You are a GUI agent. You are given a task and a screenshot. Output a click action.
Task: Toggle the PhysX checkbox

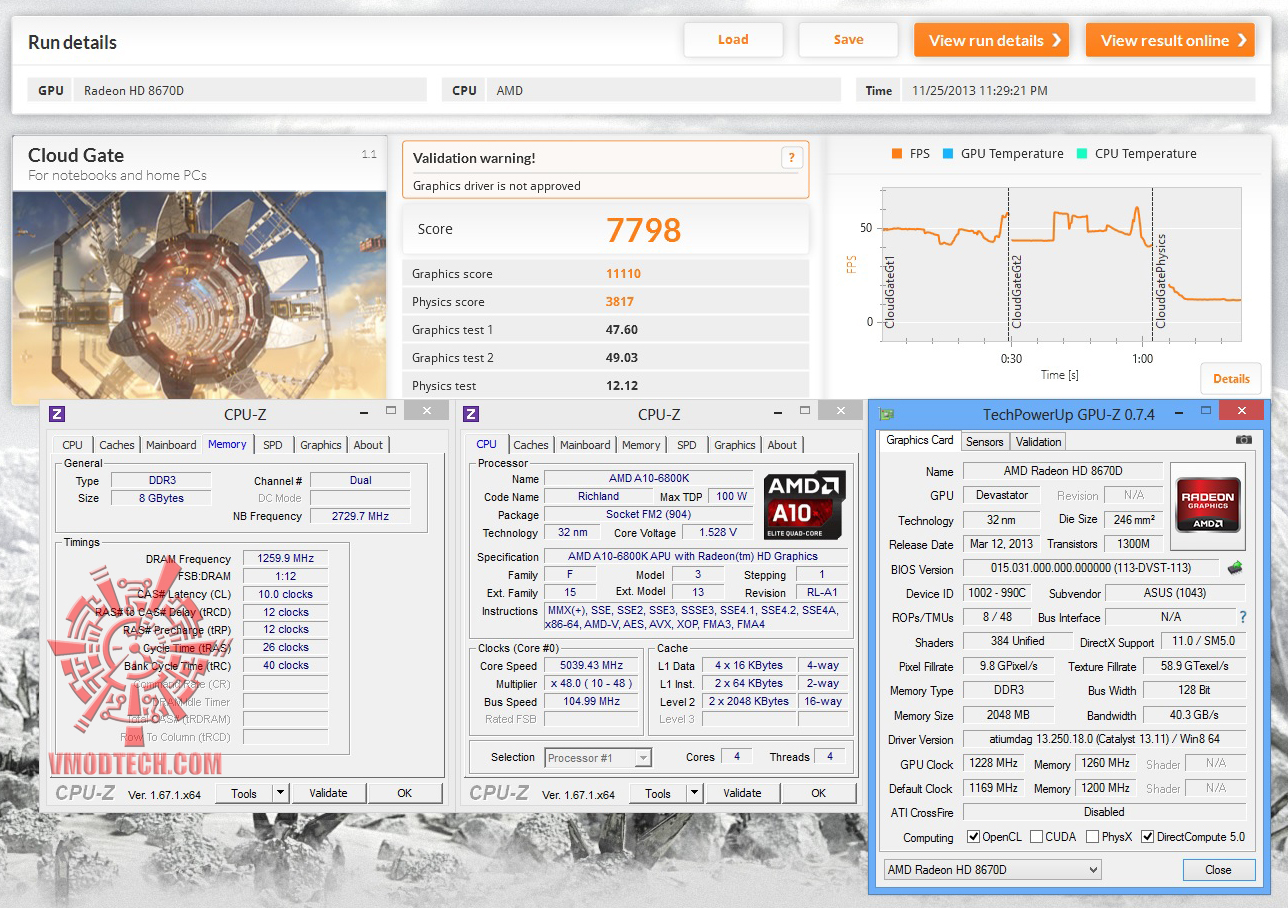pyautogui.click(x=1093, y=837)
